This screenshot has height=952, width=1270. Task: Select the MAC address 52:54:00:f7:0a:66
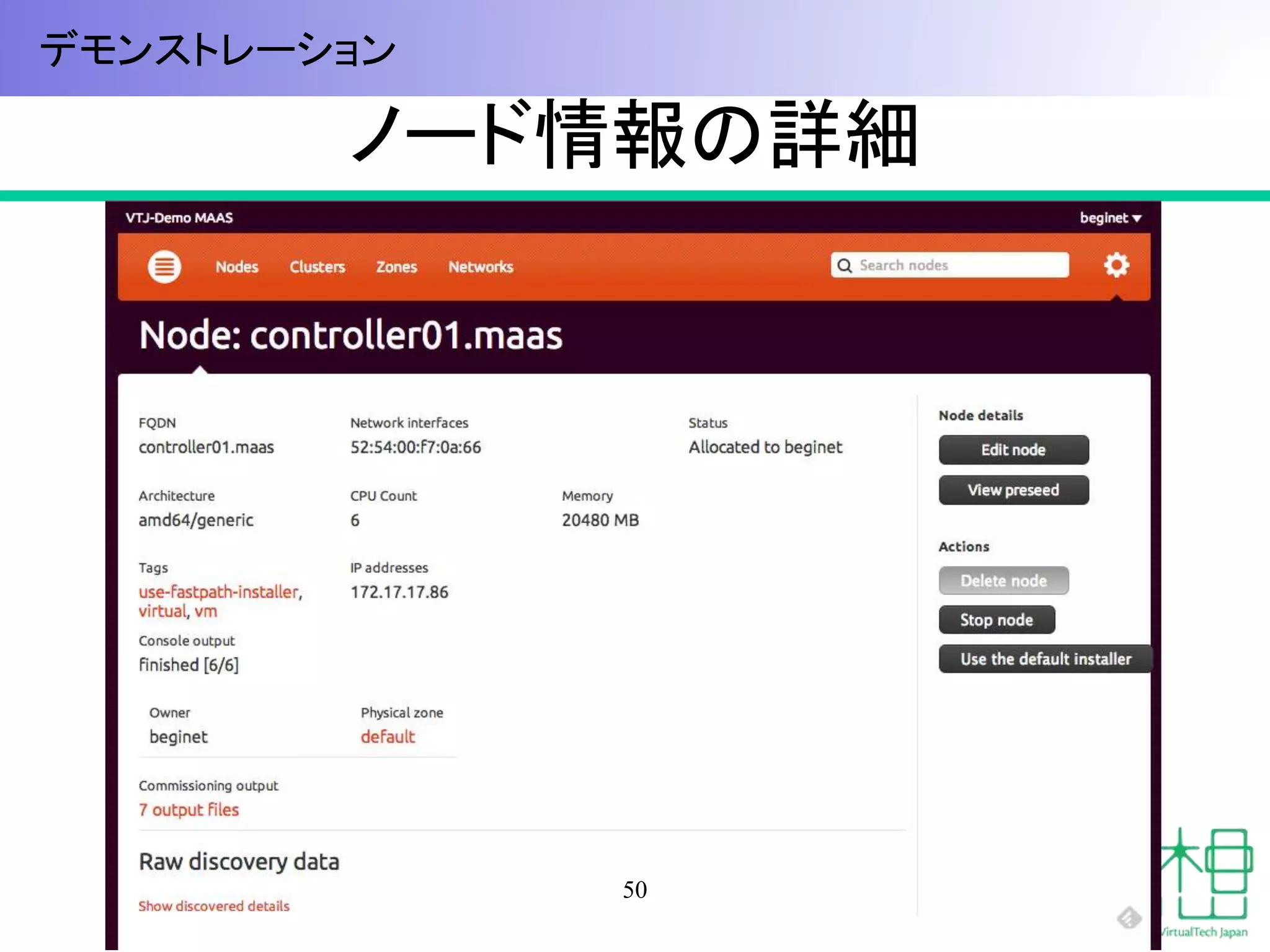[x=415, y=447]
